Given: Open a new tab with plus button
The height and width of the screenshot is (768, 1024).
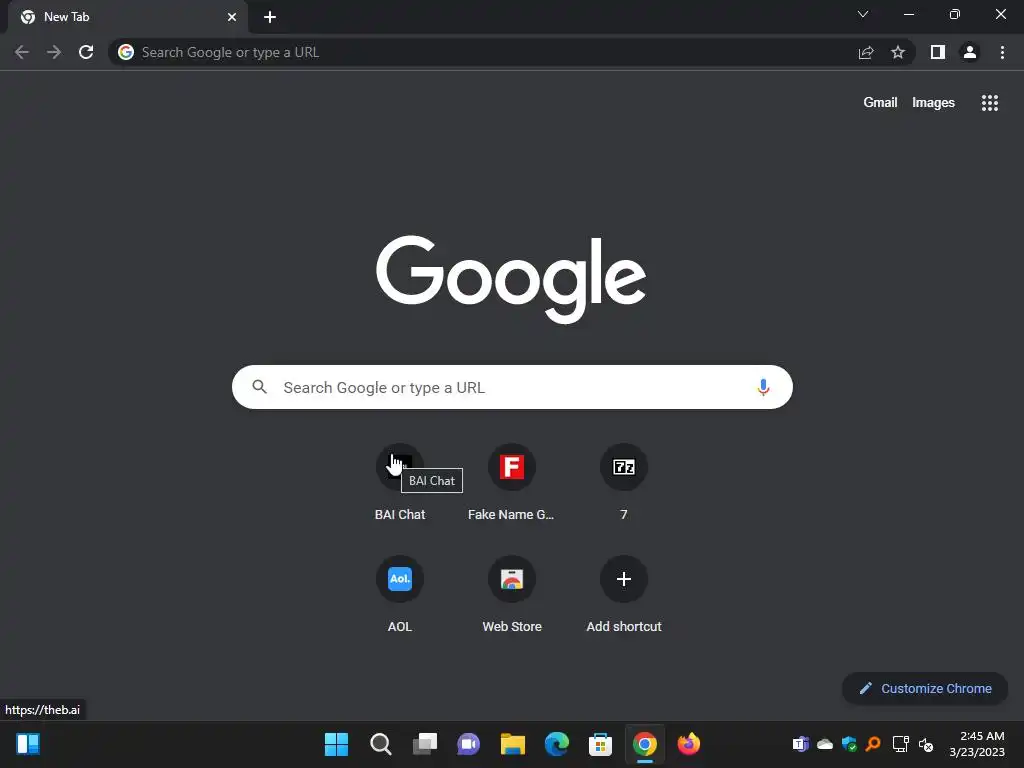Looking at the screenshot, I should click(270, 17).
